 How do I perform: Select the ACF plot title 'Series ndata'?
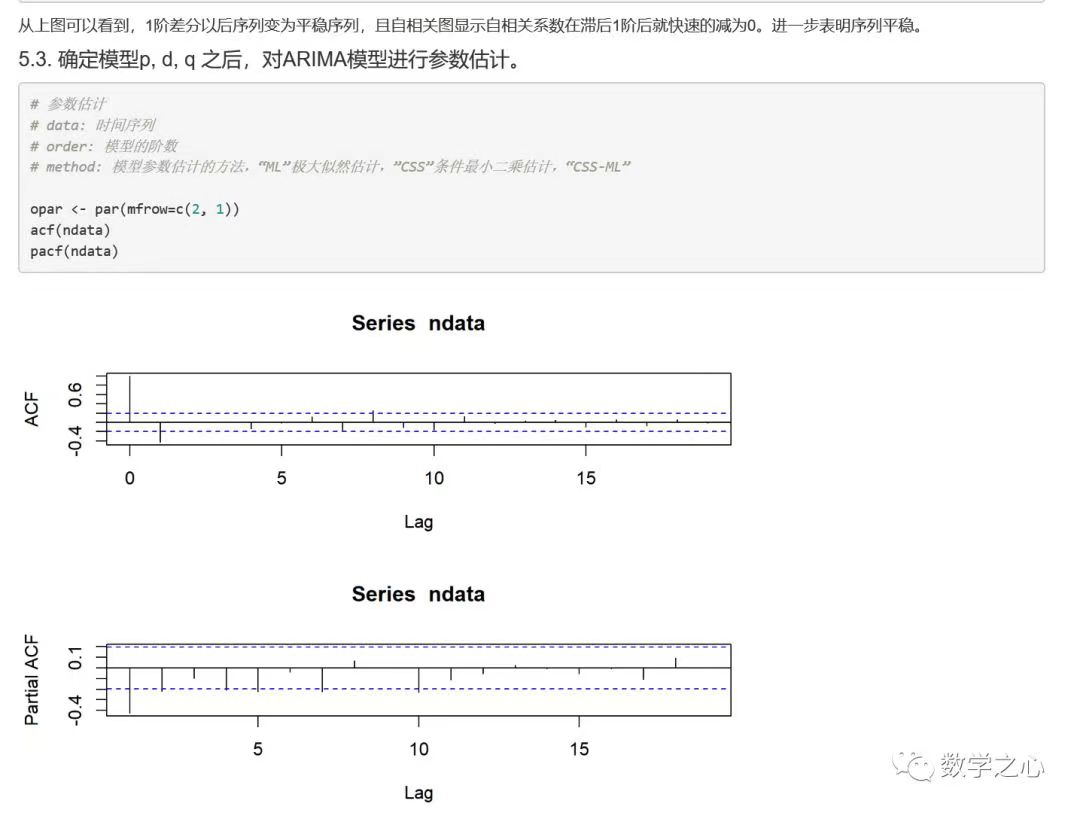[x=419, y=323]
